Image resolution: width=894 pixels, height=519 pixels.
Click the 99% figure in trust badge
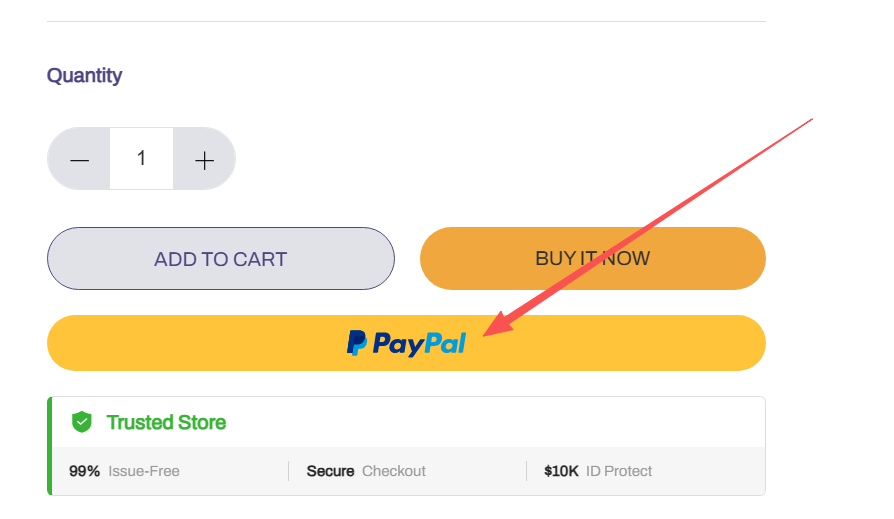(x=84, y=471)
